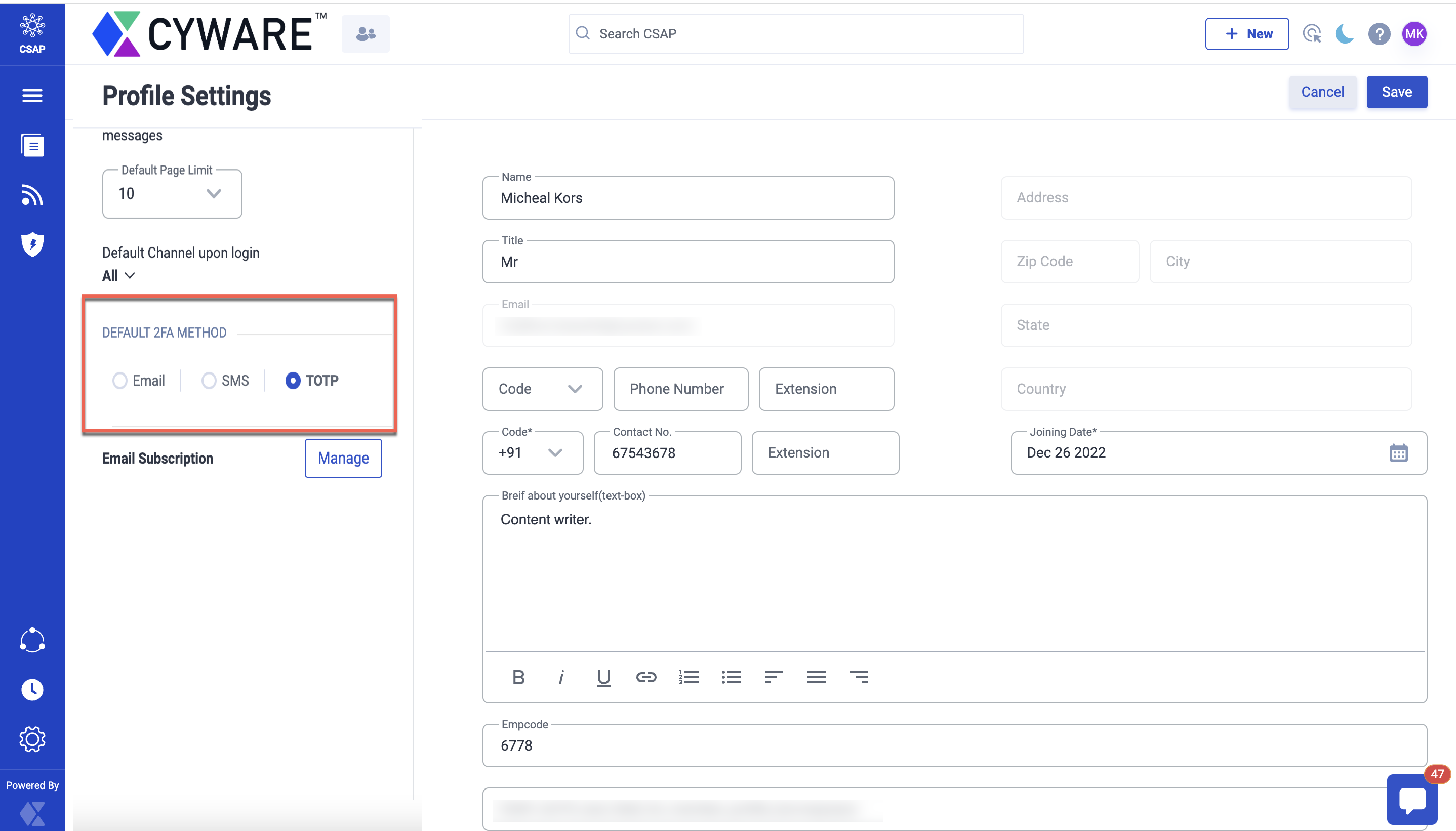Toggle dark mode moon icon
The width and height of the screenshot is (1456, 831).
click(x=1345, y=34)
